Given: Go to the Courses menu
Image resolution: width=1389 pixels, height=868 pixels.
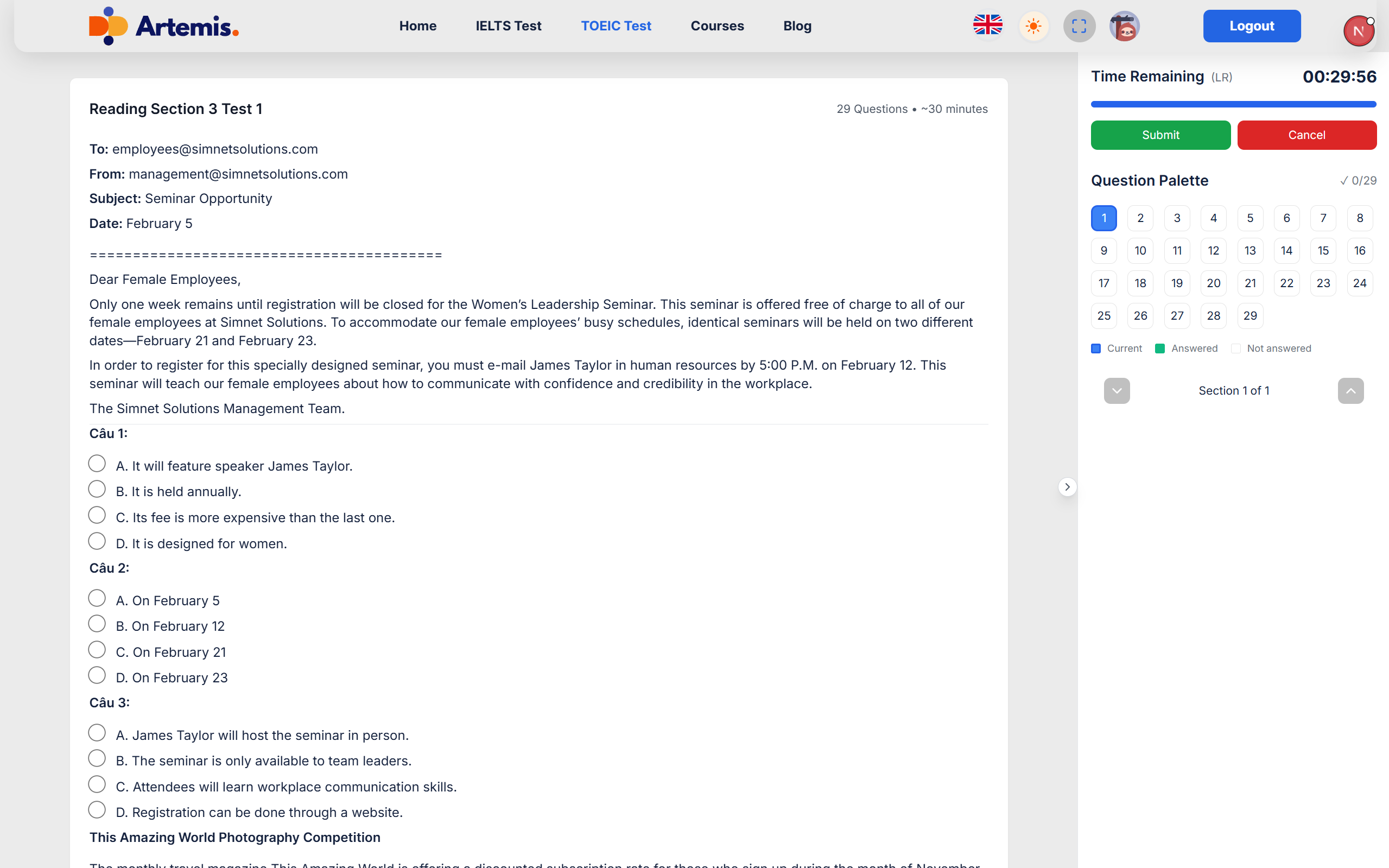Looking at the screenshot, I should (x=717, y=26).
